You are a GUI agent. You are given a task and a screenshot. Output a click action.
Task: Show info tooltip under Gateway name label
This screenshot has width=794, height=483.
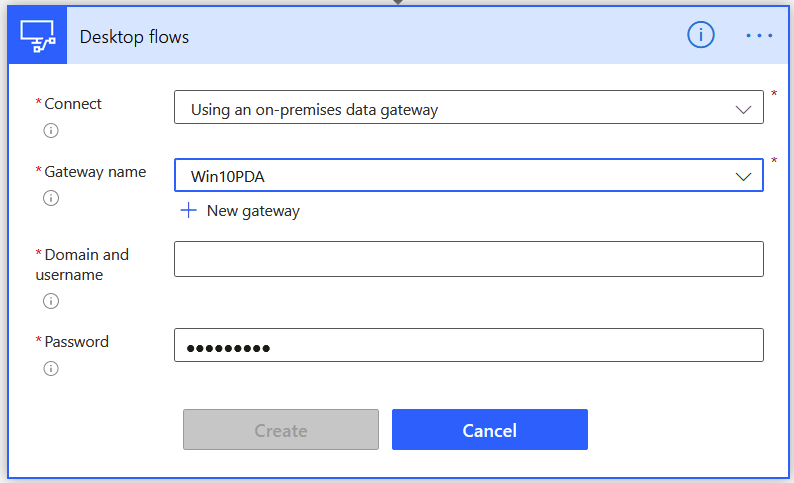[51, 198]
